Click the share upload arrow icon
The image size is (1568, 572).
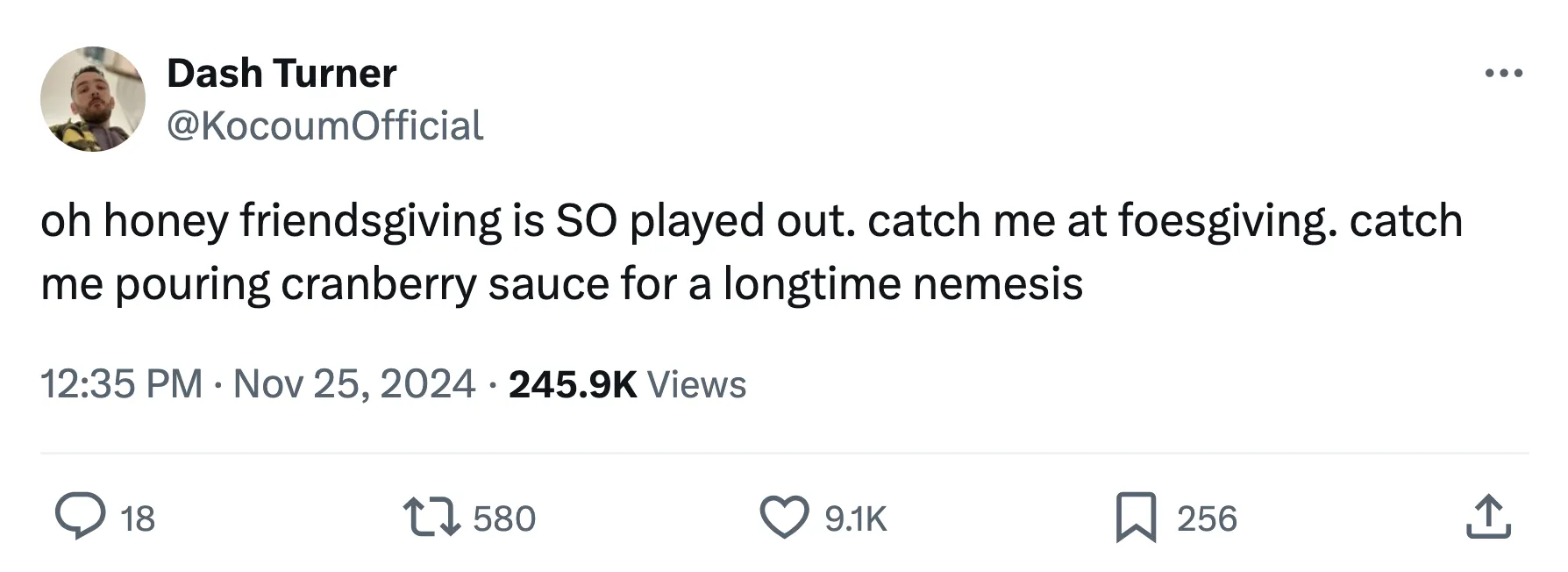coord(1488,517)
